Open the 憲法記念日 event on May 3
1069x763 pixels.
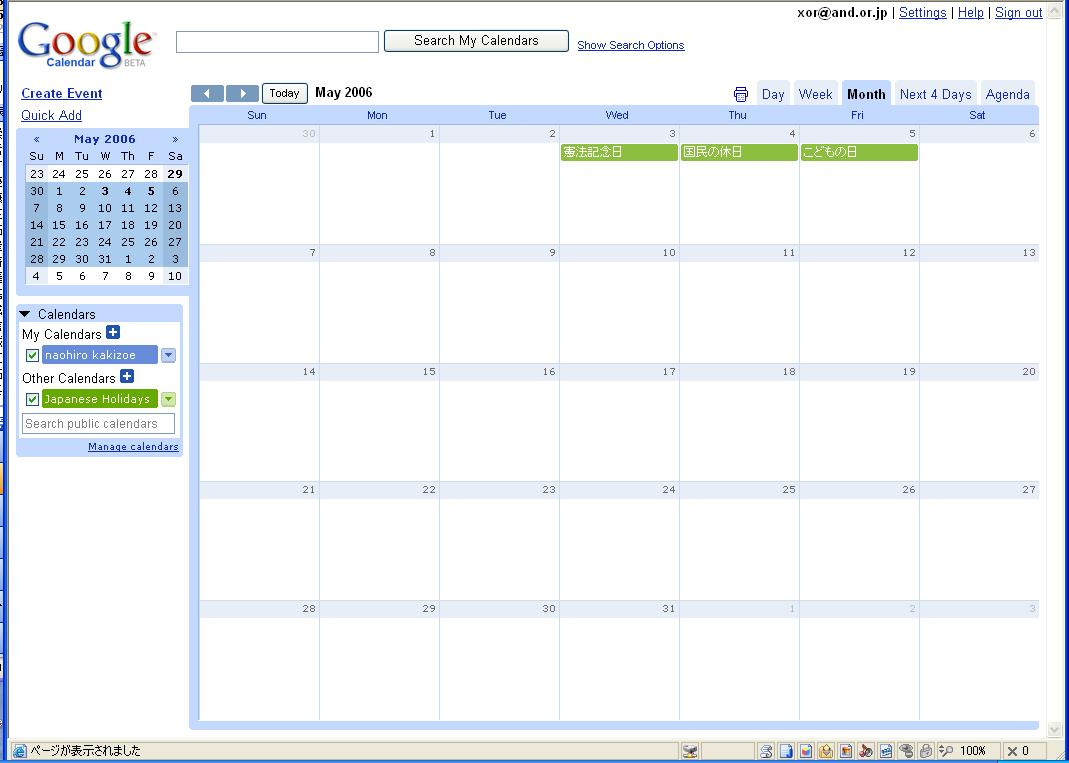(619, 152)
